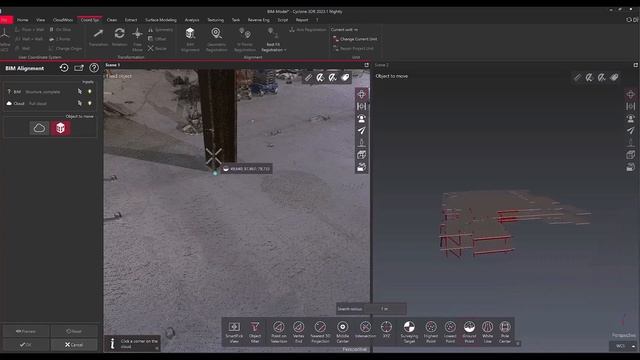Toggle the Object Filter
The image size is (640, 360).
tap(255, 331)
